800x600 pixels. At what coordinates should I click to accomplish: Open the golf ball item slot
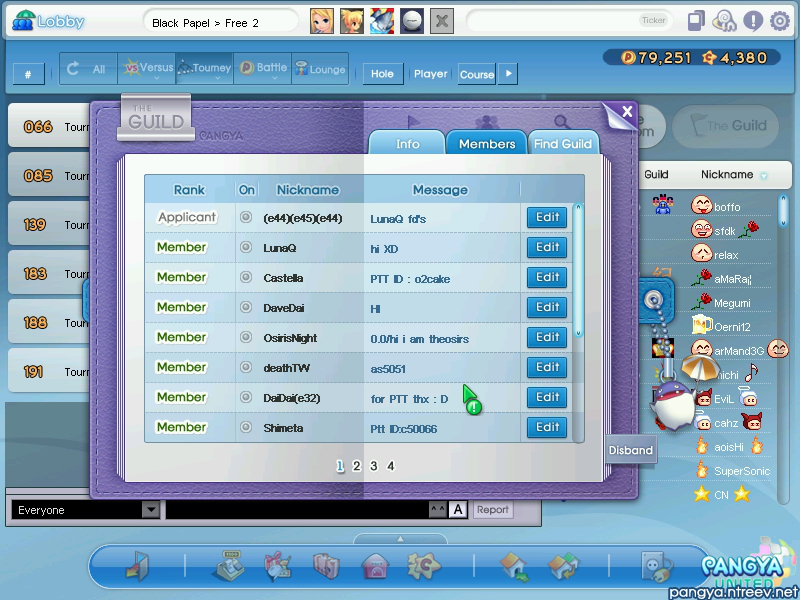pyautogui.click(x=412, y=21)
